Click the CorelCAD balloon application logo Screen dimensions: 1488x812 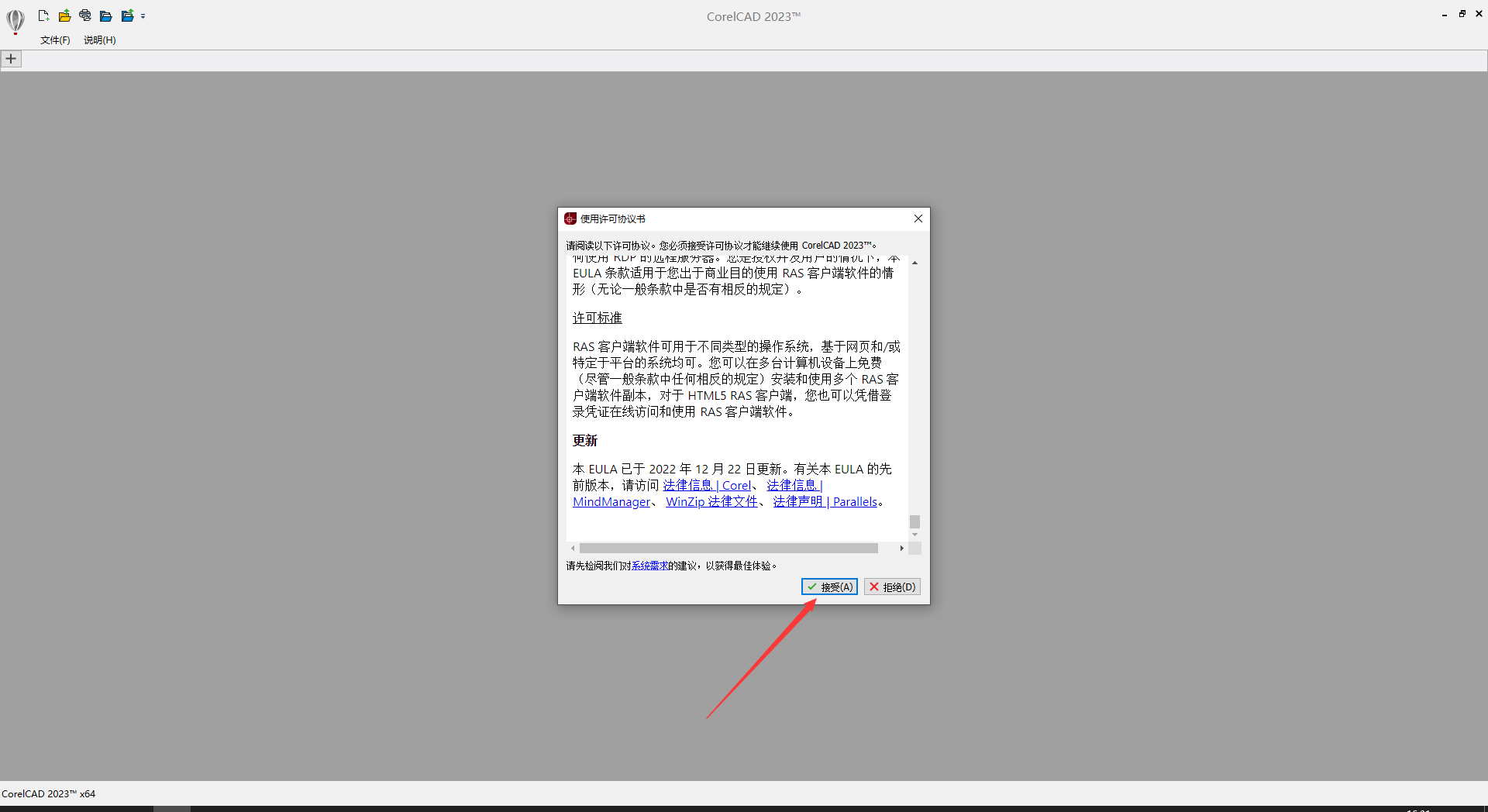point(15,21)
